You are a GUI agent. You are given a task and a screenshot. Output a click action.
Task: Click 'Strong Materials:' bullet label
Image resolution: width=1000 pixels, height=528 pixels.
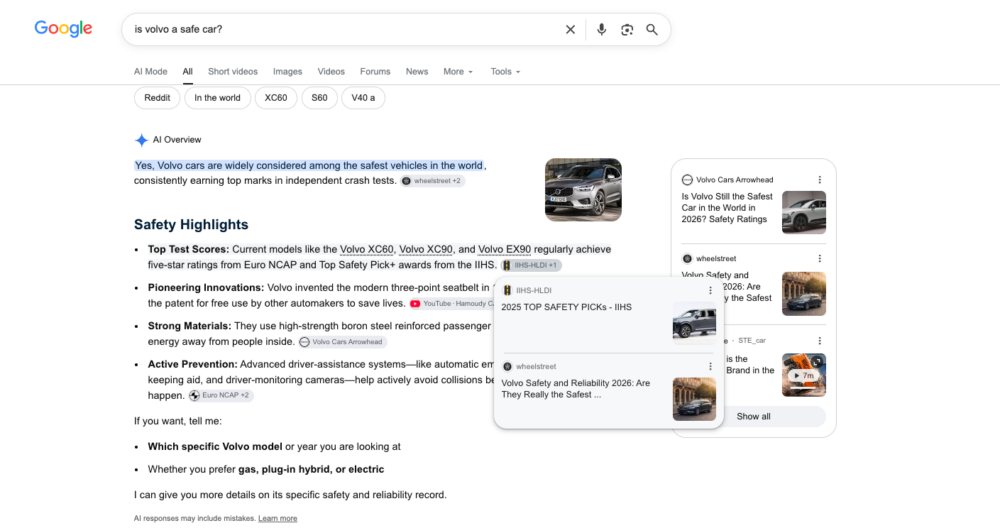[189, 326]
